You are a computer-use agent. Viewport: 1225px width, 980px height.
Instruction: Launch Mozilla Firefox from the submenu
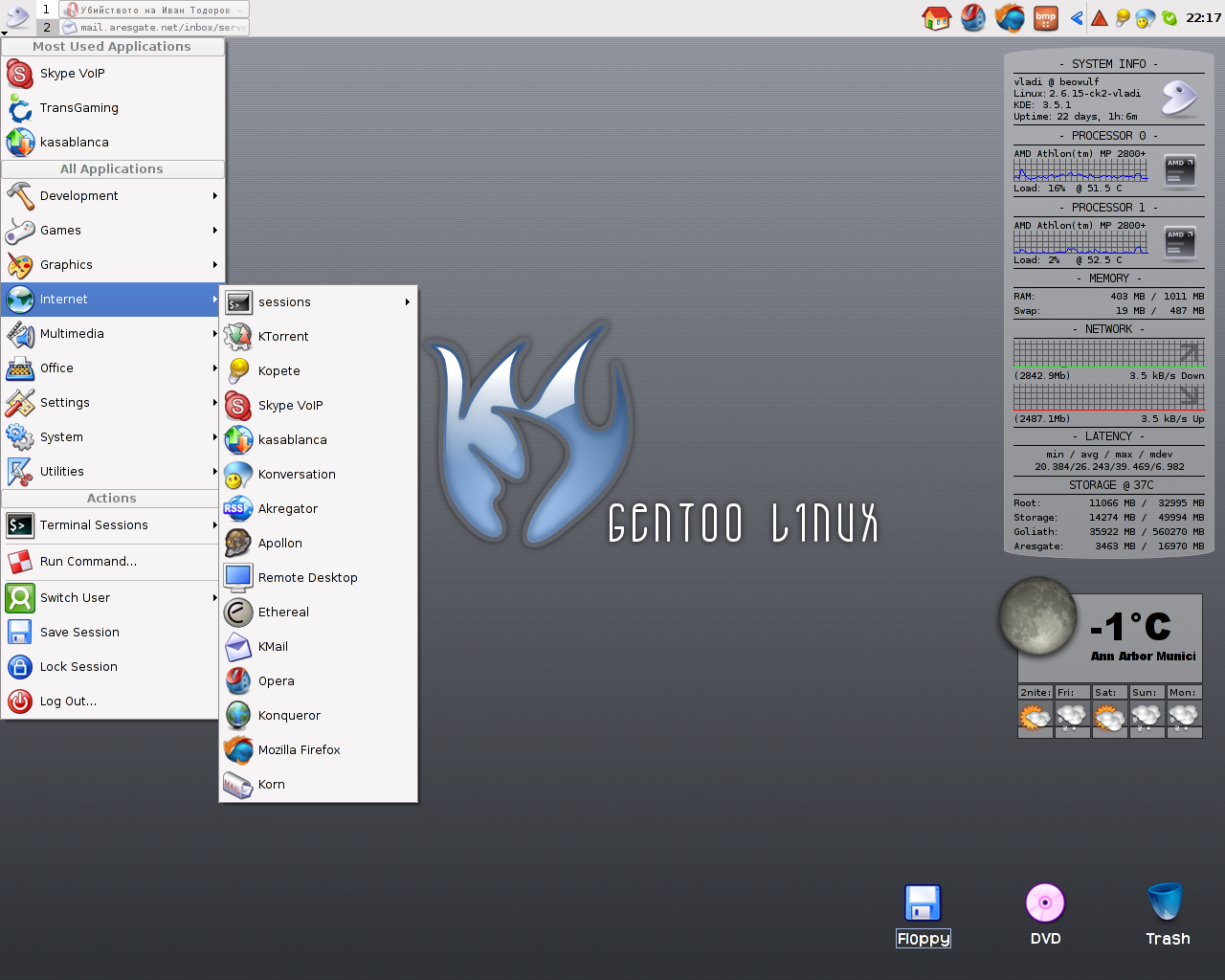point(319,750)
